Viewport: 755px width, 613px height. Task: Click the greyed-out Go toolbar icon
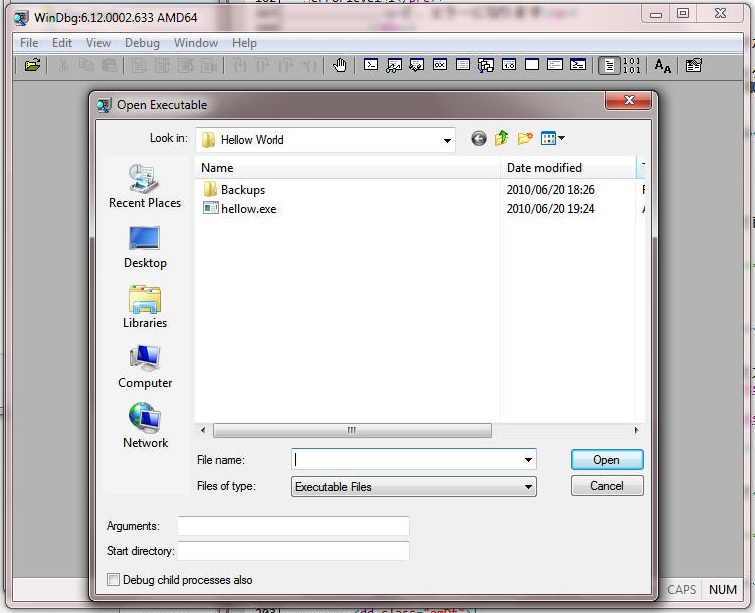(x=139, y=65)
